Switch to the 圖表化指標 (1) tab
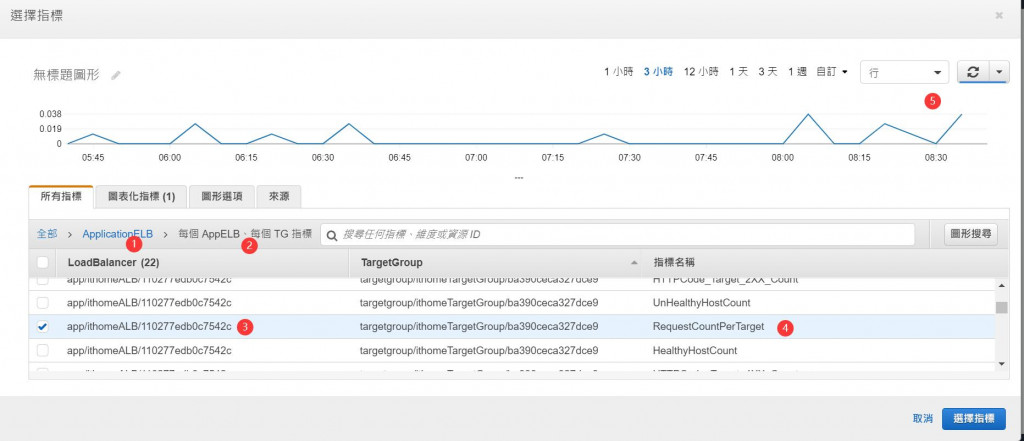This screenshot has height=441, width=1024. click(x=142, y=197)
